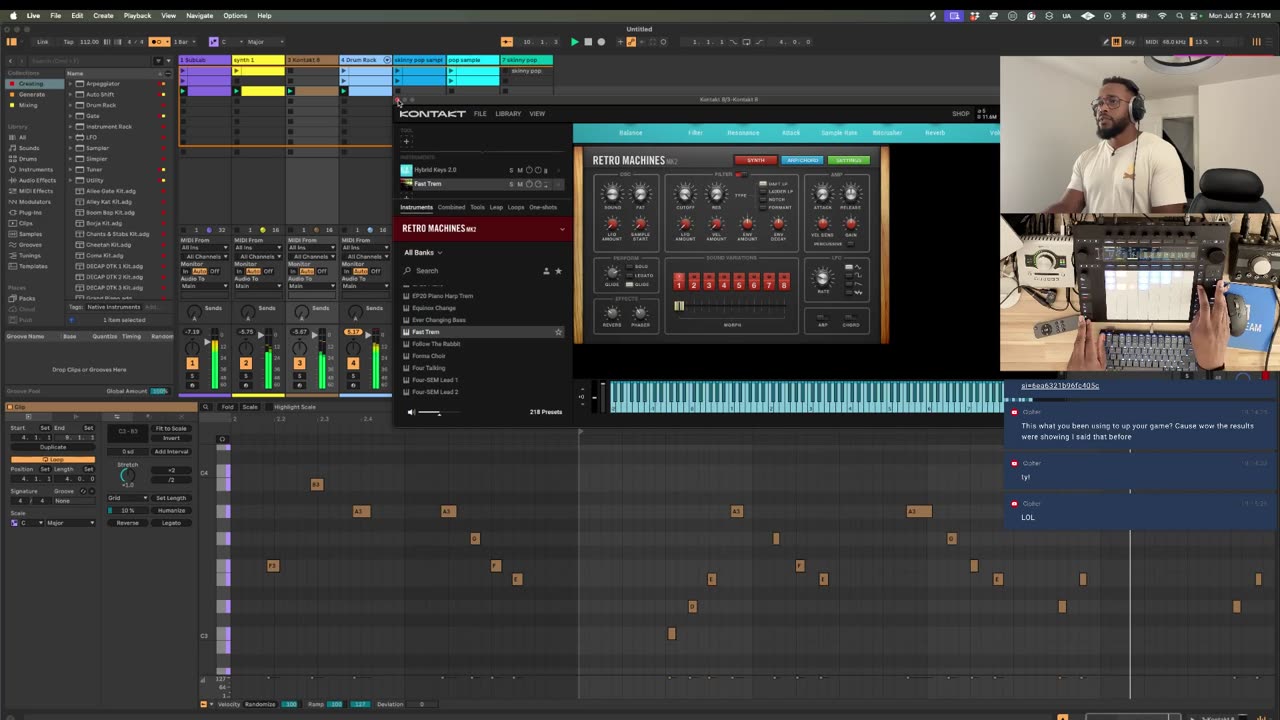Toggle the Fold button in piano roll
Screen dimensions: 1280x720
point(227,407)
